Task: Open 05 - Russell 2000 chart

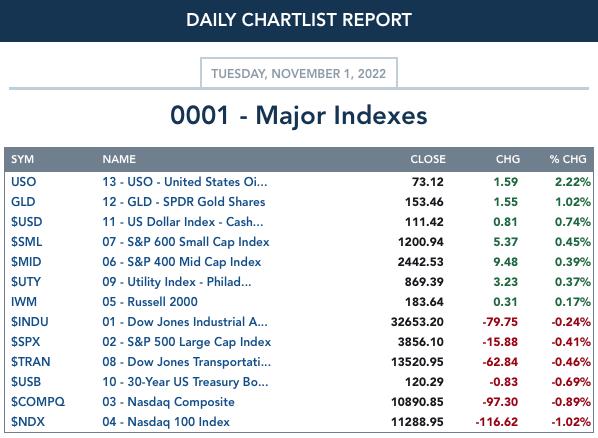Action: [x=150, y=302]
